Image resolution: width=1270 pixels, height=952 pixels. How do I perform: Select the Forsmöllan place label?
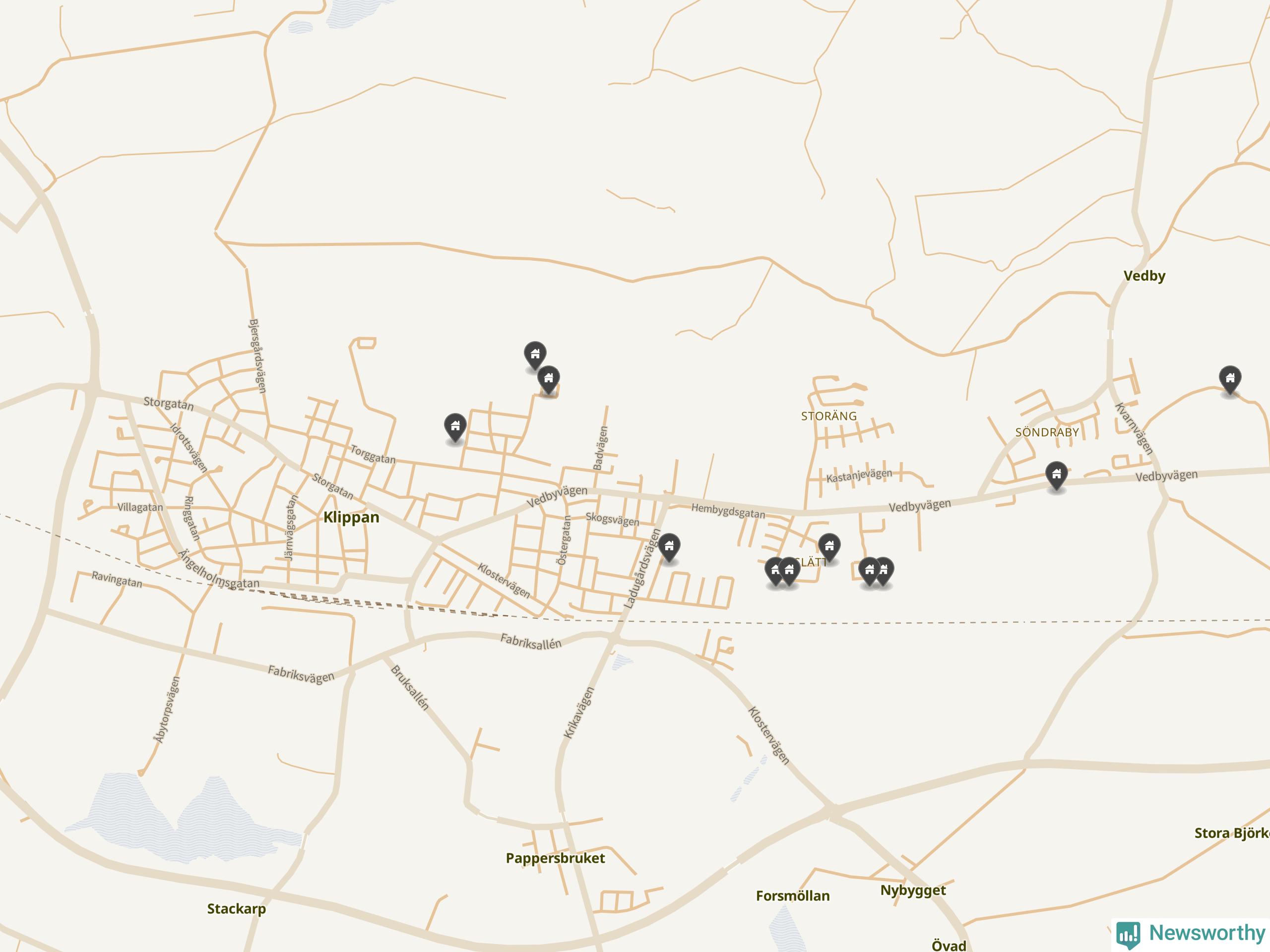pyautogui.click(x=792, y=896)
